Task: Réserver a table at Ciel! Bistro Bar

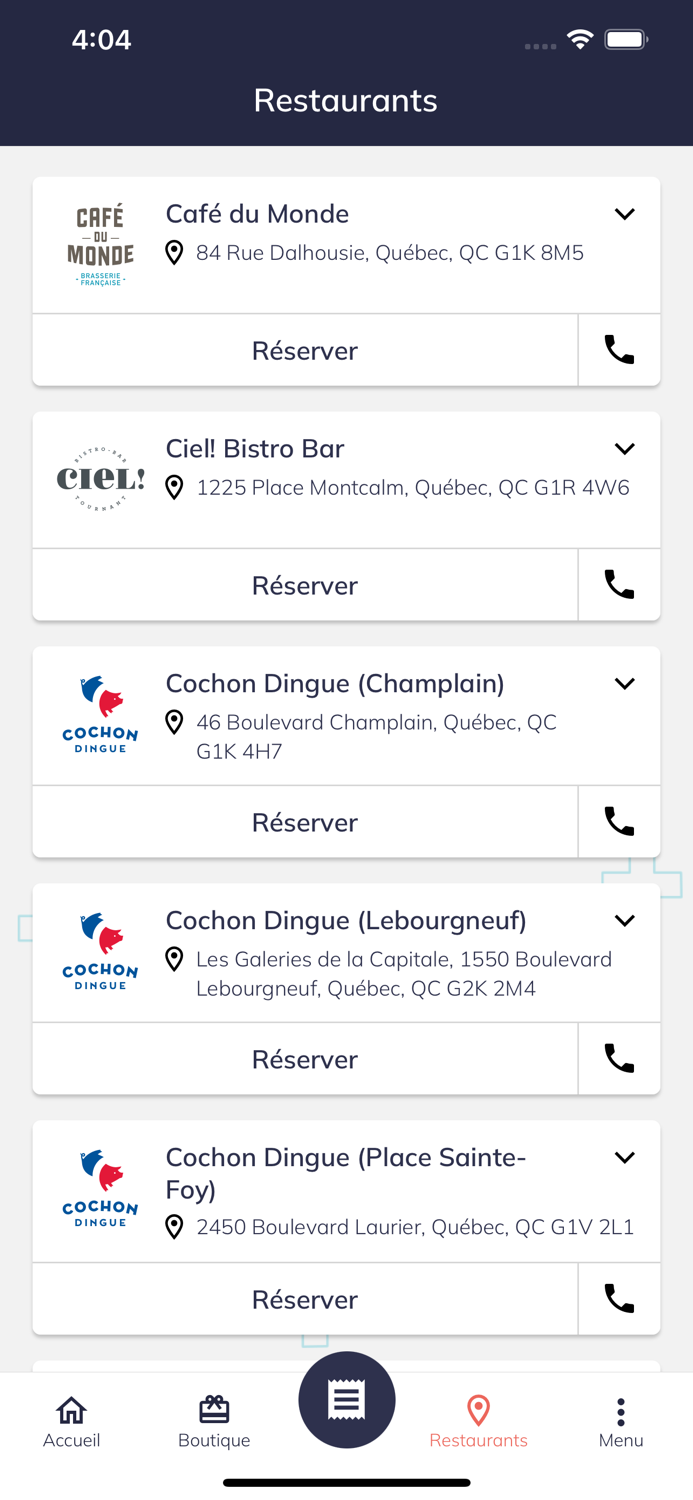Action: point(305,585)
